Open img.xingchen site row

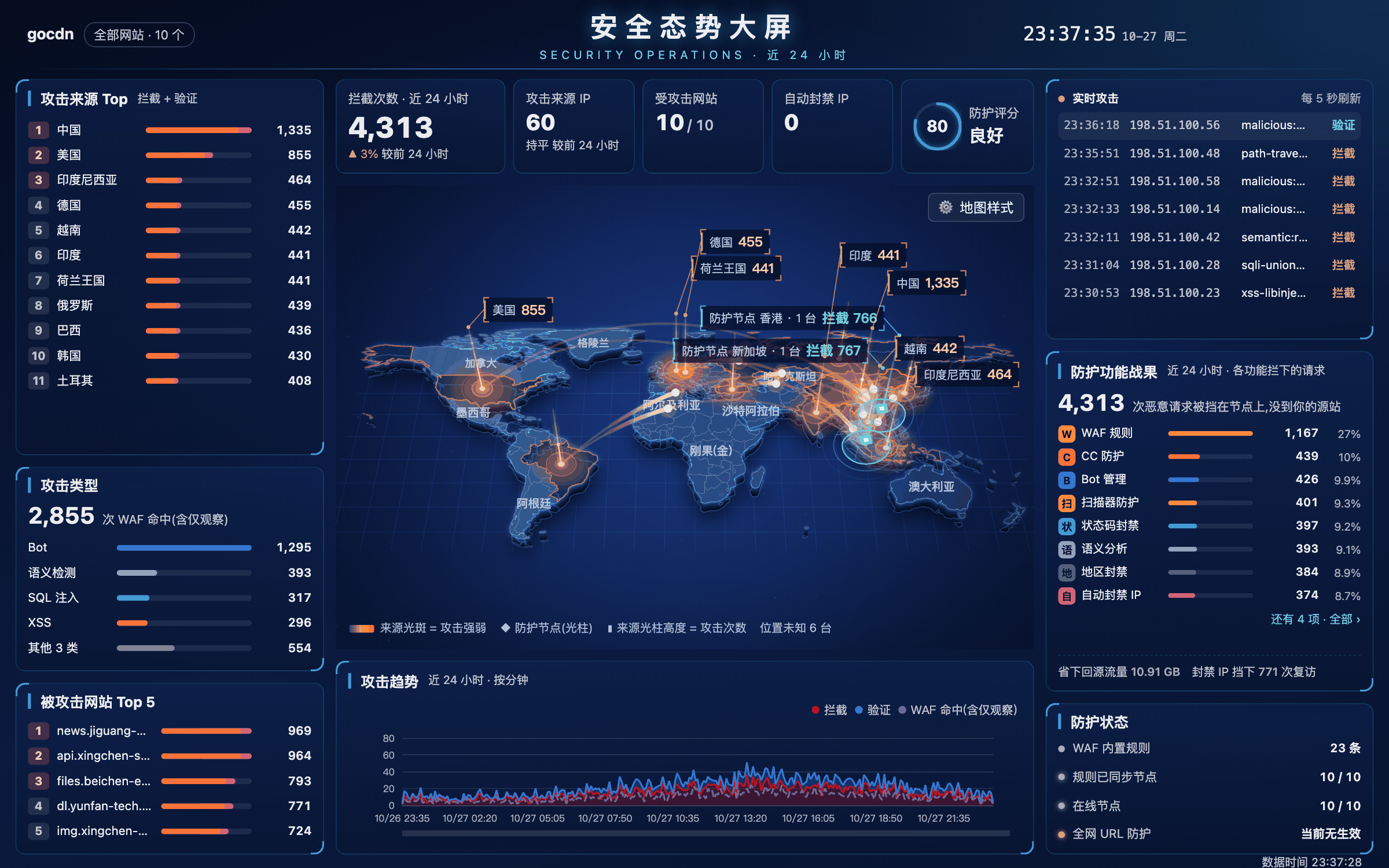170,831
